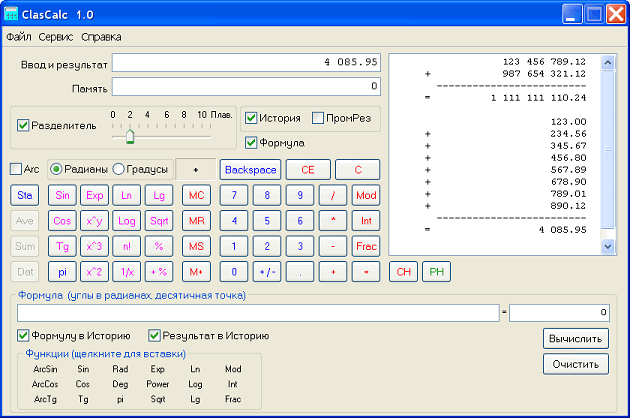
Task: Insert pi with the pi button
Action: (x=62, y=272)
